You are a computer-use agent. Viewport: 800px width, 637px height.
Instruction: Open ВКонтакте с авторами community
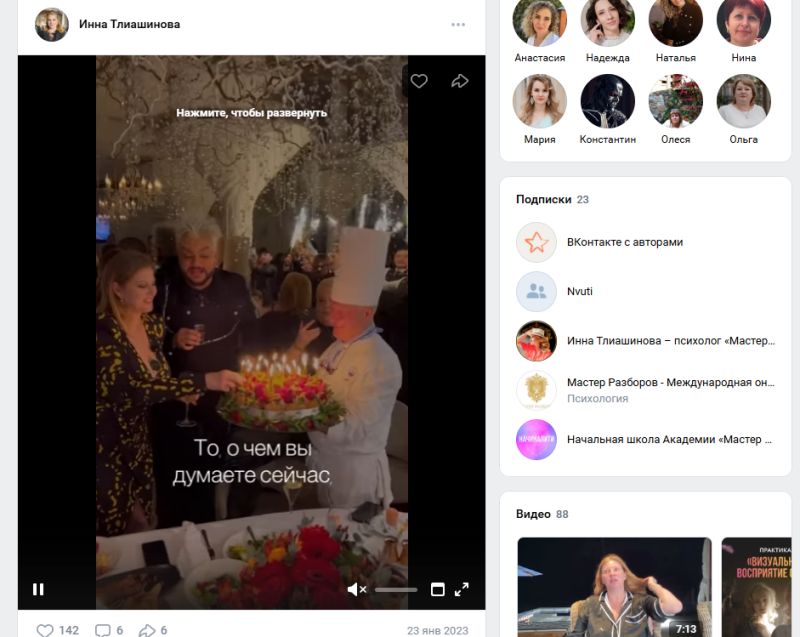point(624,242)
